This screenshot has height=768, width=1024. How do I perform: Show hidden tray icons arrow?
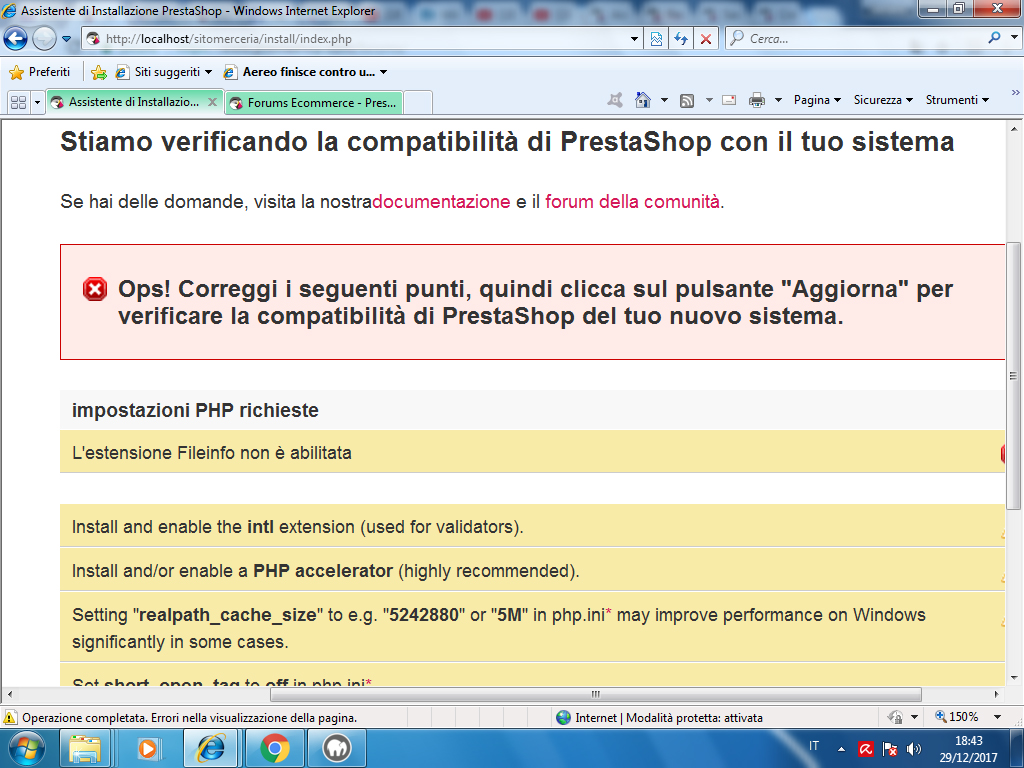841,749
